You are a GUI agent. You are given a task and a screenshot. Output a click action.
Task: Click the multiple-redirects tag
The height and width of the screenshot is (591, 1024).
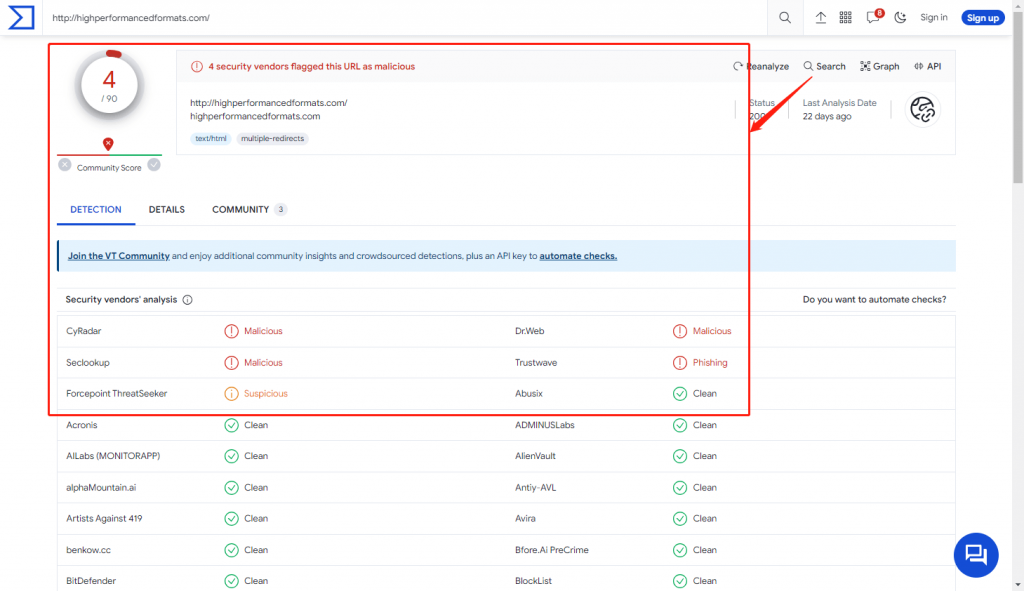272,138
